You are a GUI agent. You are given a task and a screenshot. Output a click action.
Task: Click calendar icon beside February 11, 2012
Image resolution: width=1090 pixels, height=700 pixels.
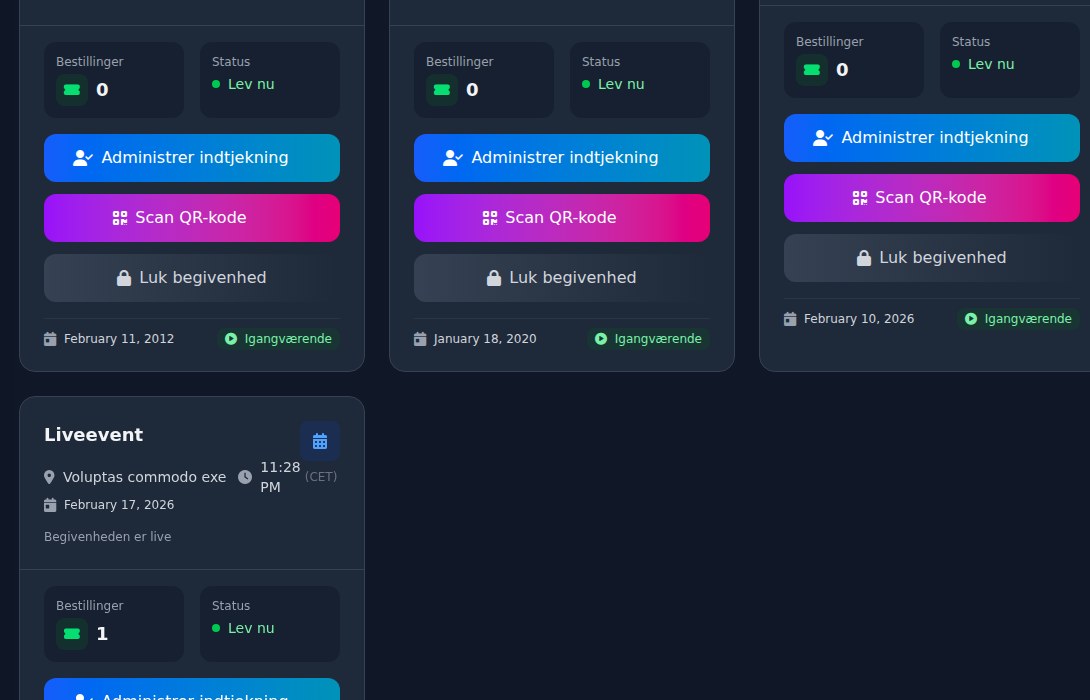pos(50,339)
